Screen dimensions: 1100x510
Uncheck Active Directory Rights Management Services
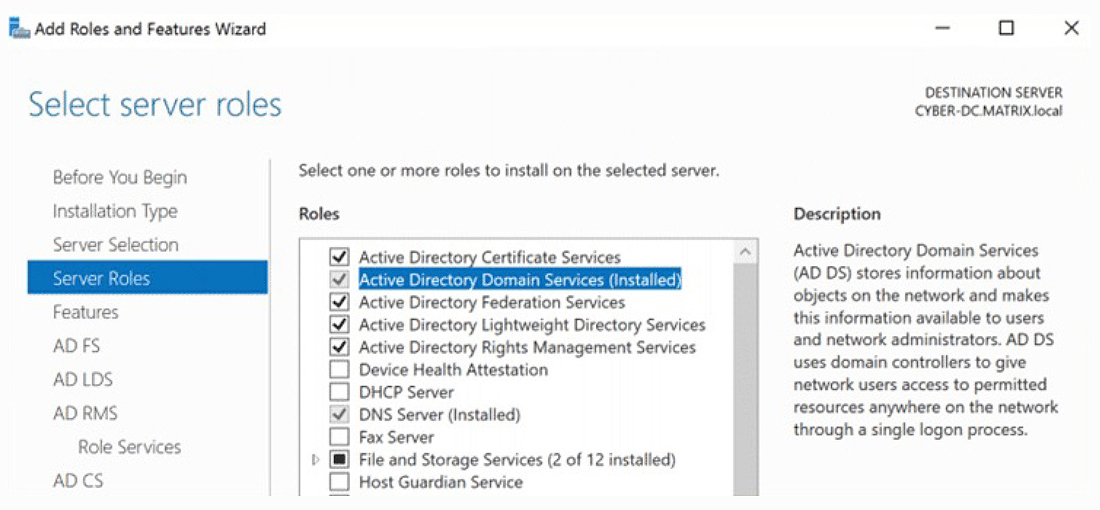click(340, 347)
